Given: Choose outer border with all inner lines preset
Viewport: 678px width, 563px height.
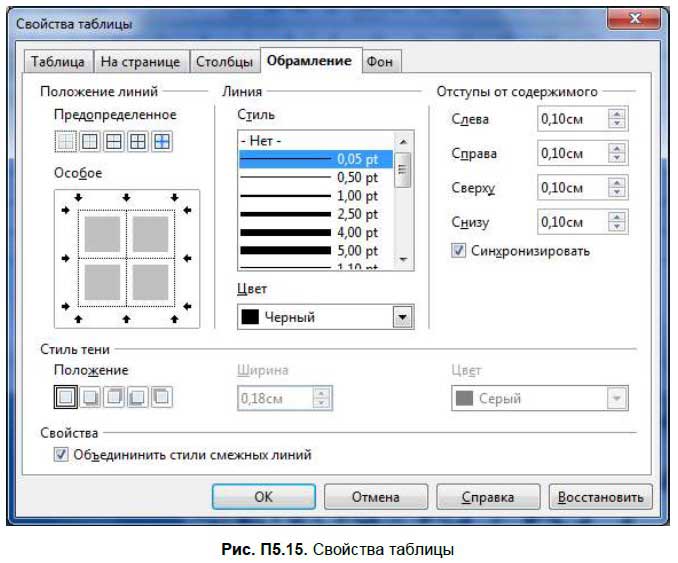Looking at the screenshot, I should coord(138,141).
